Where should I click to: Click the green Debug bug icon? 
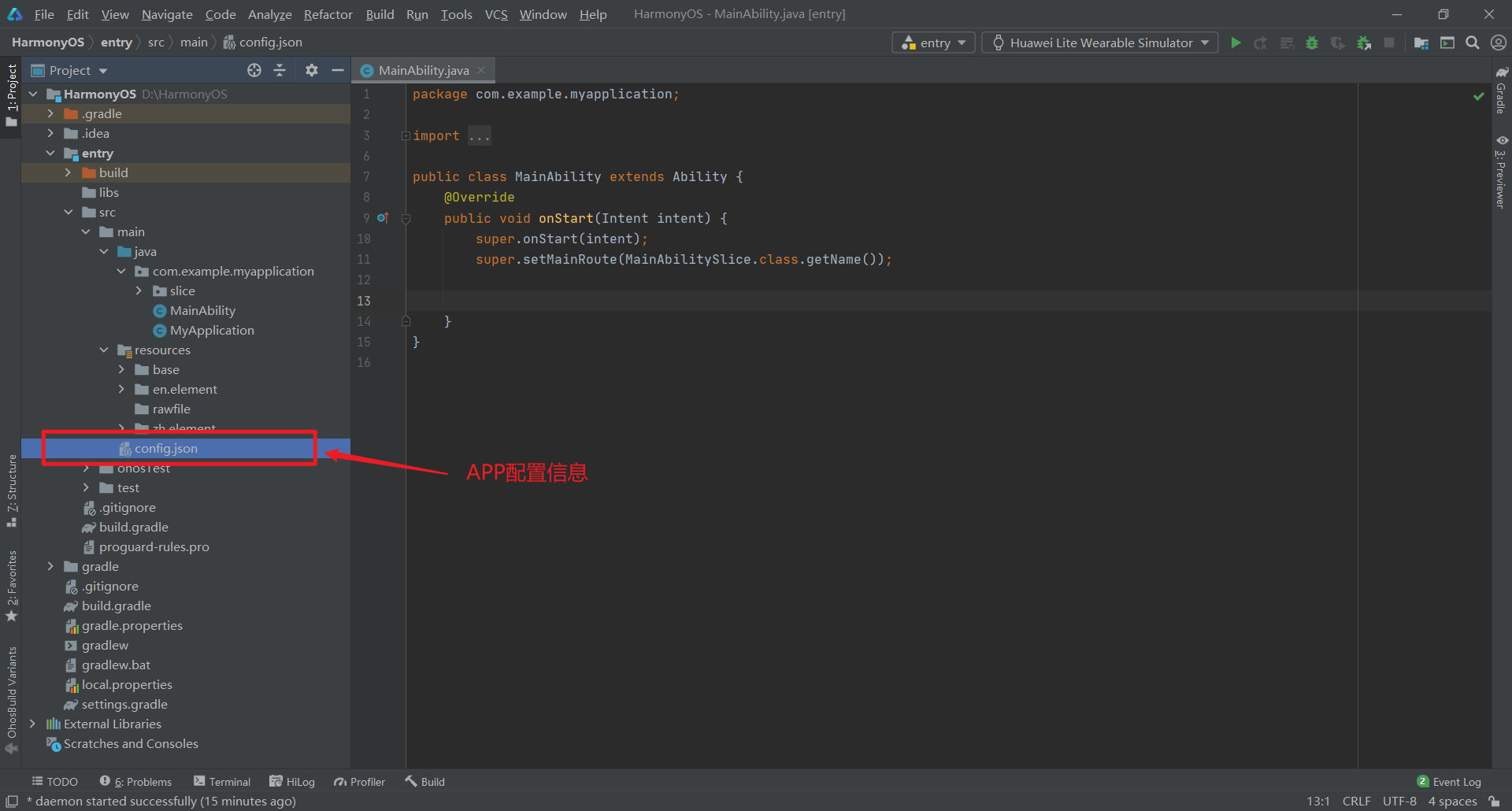pos(1312,43)
